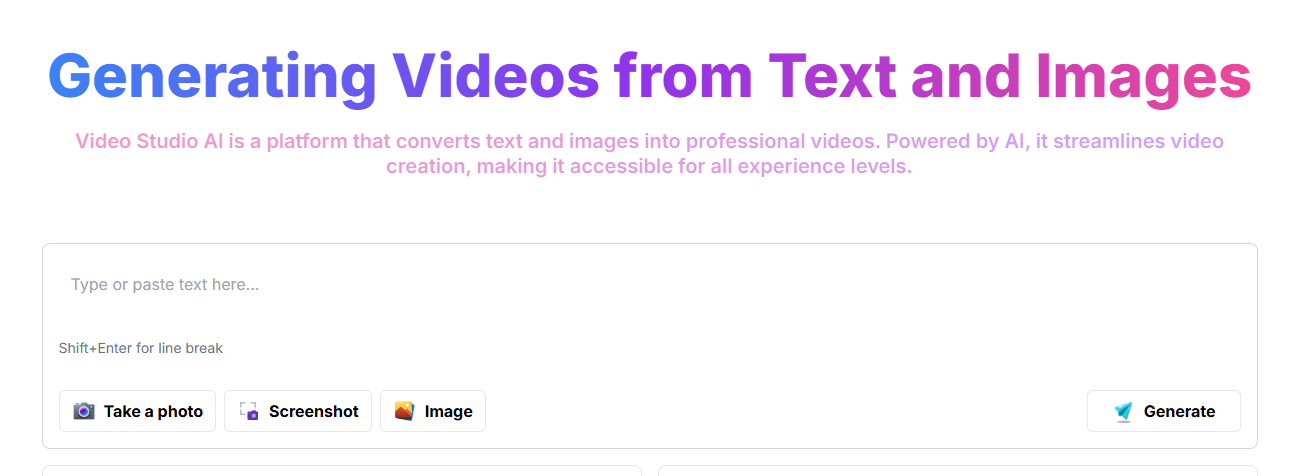
Task: Click 'Shift+Enter for line break' hint text
Action: [x=141, y=348]
